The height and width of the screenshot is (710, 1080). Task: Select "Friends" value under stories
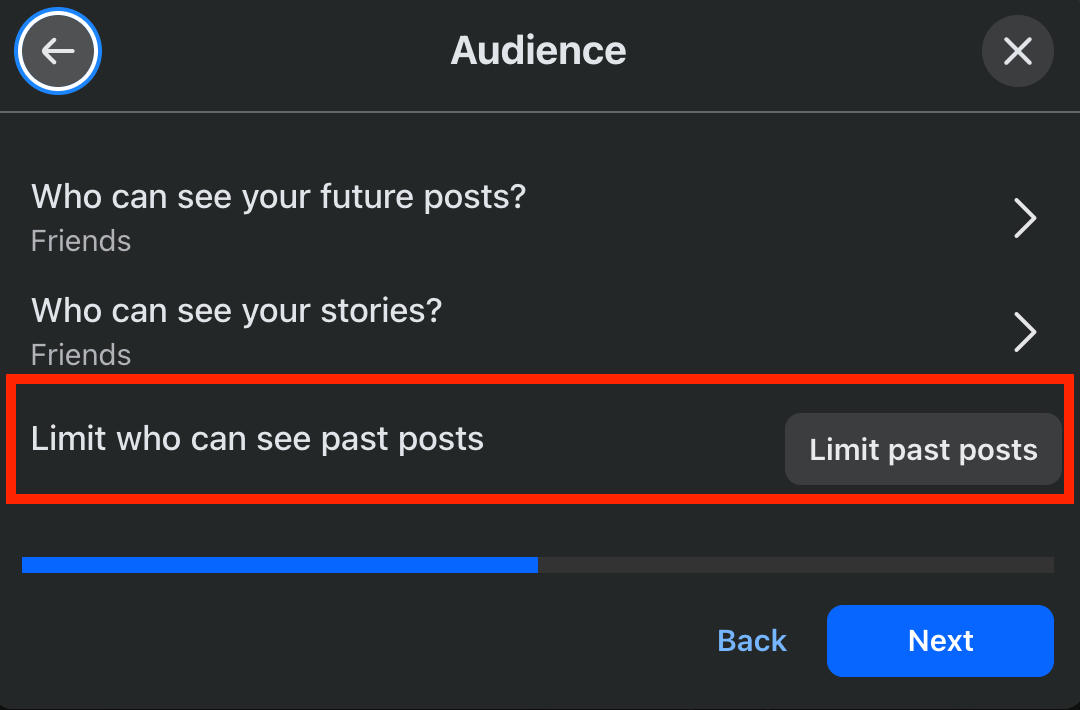(x=81, y=355)
